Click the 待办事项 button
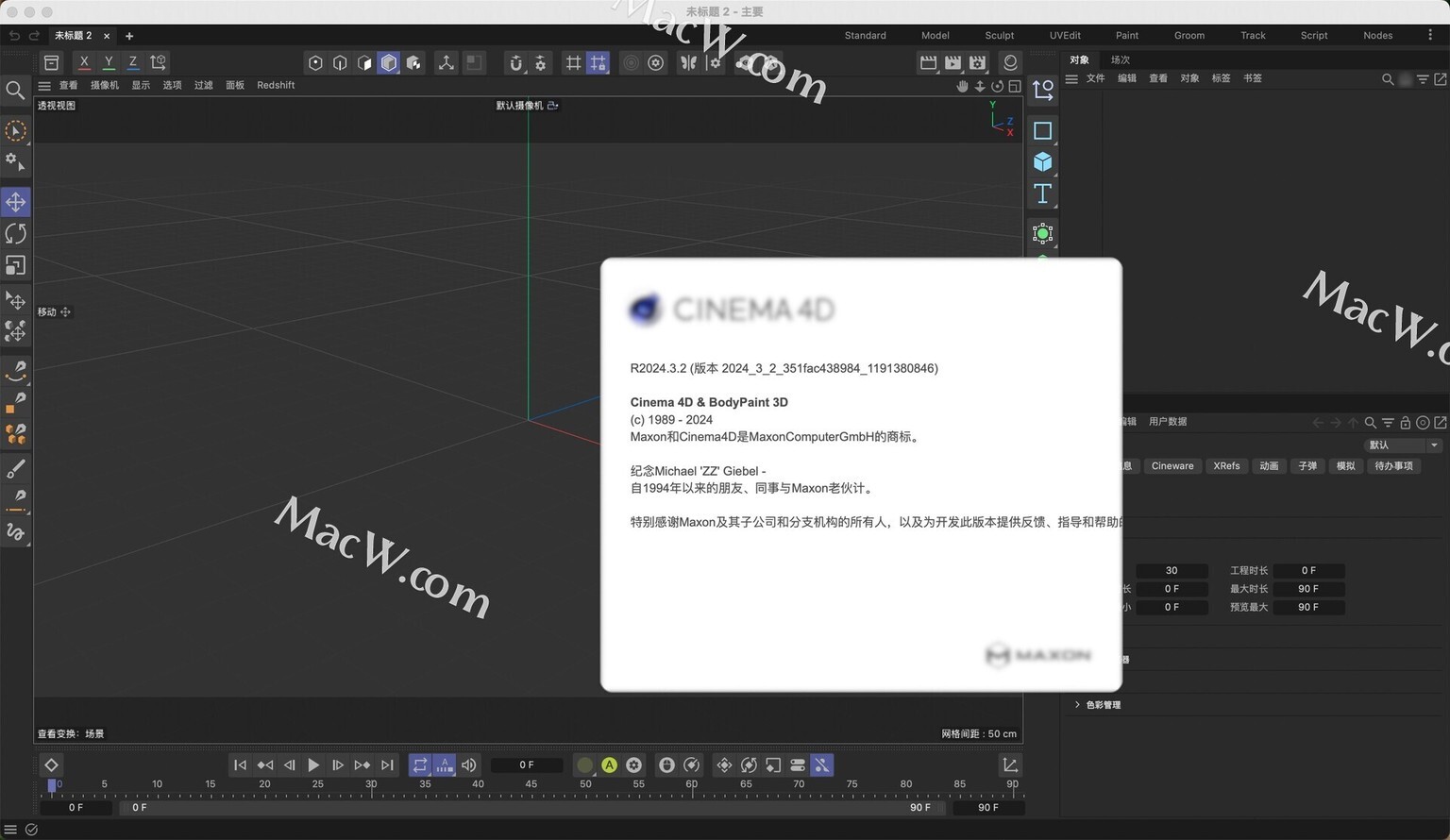This screenshot has width=1450, height=840. (1393, 466)
